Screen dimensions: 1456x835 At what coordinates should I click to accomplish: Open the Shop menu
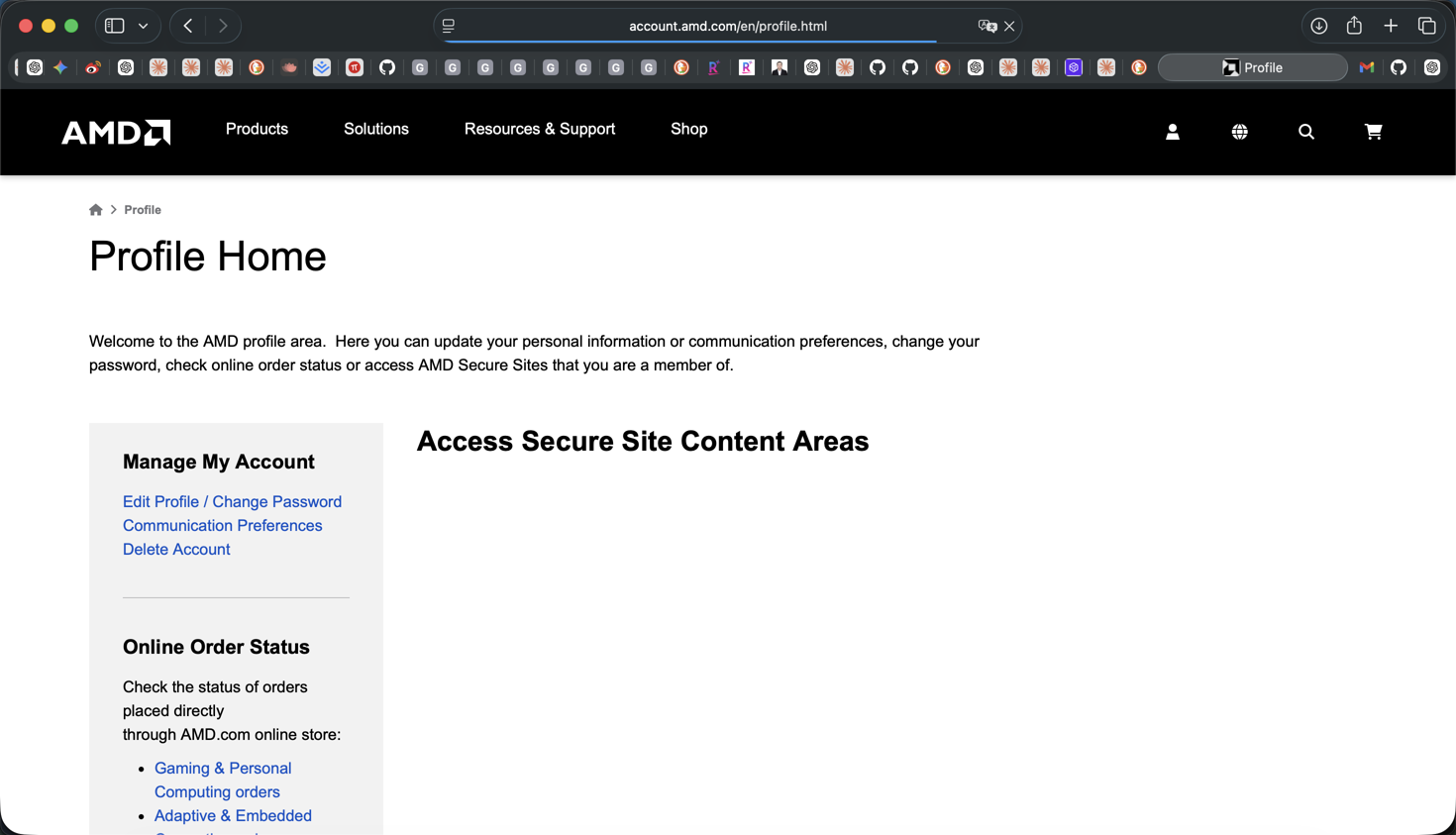pyautogui.click(x=689, y=129)
